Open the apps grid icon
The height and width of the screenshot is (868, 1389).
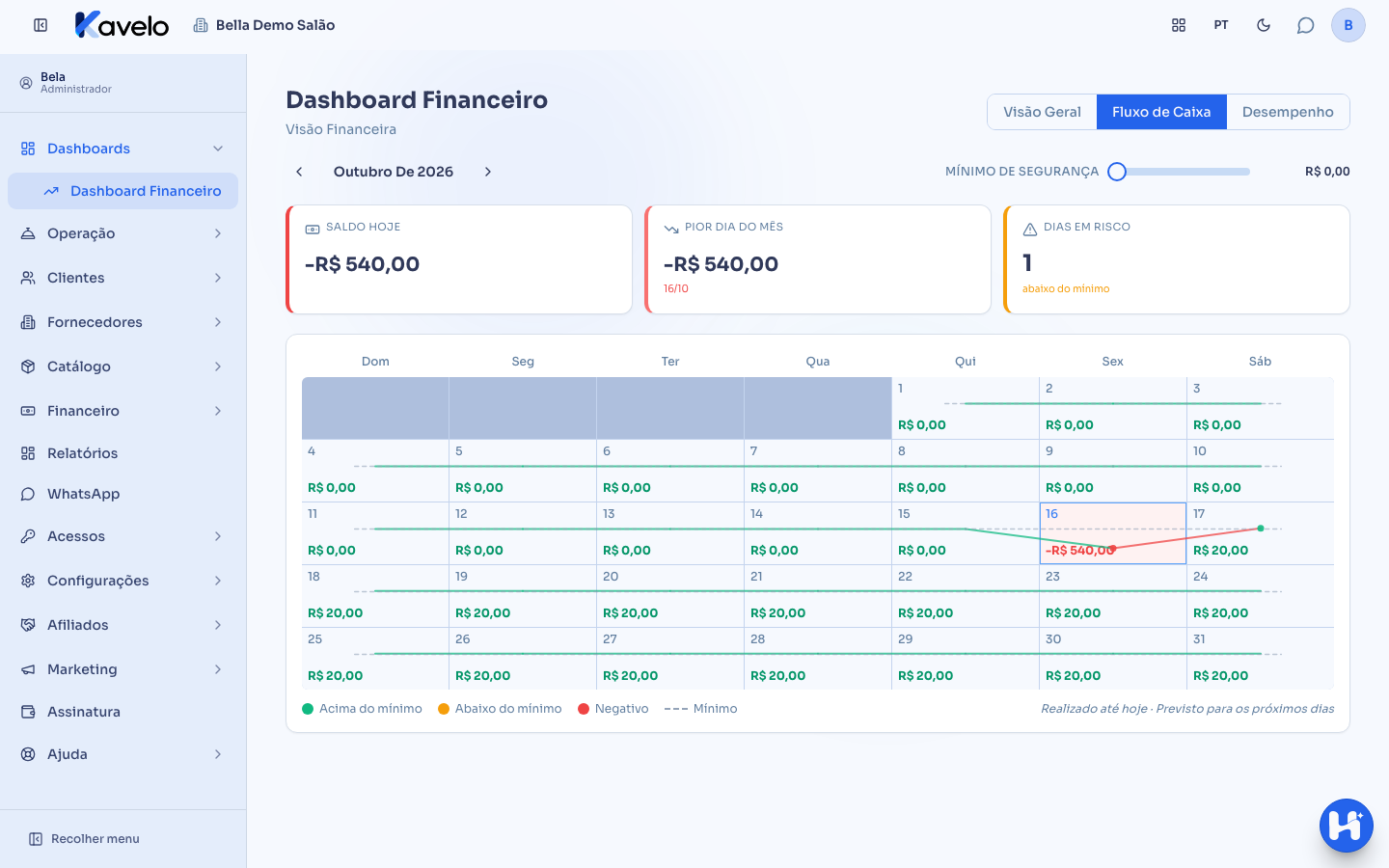pyautogui.click(x=1179, y=25)
